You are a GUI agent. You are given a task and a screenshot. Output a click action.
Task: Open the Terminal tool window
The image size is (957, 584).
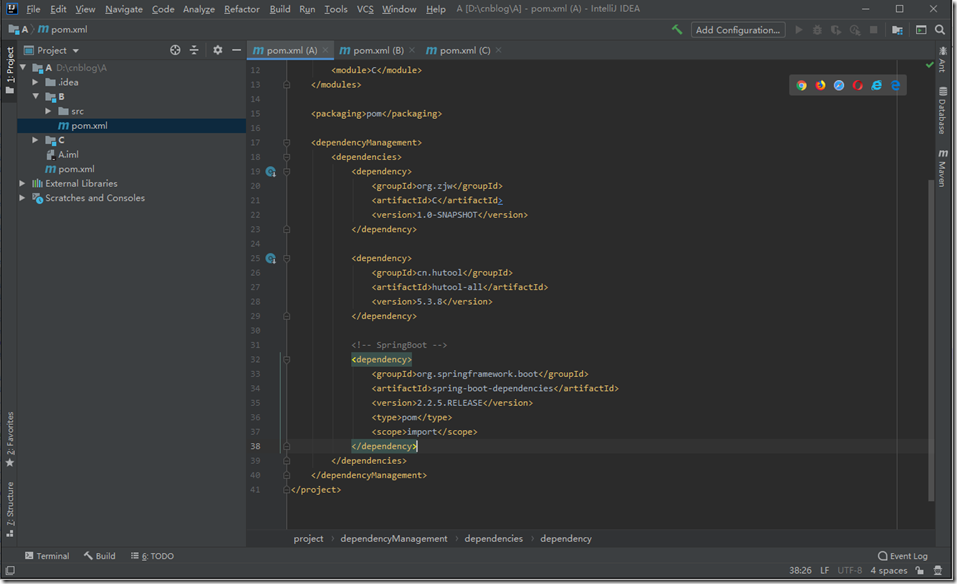47,556
